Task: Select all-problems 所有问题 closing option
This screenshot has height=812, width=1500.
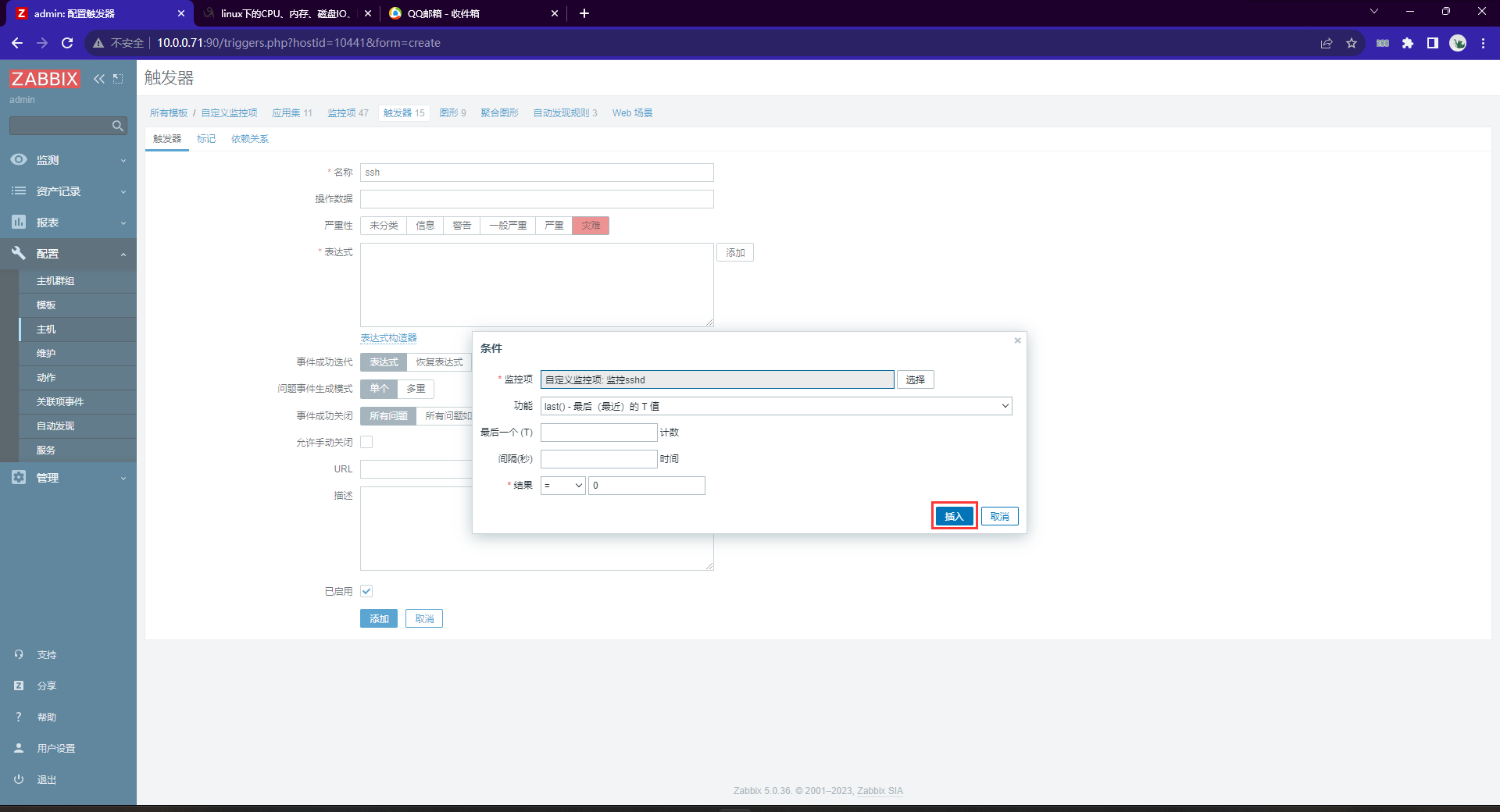Action: click(x=388, y=416)
